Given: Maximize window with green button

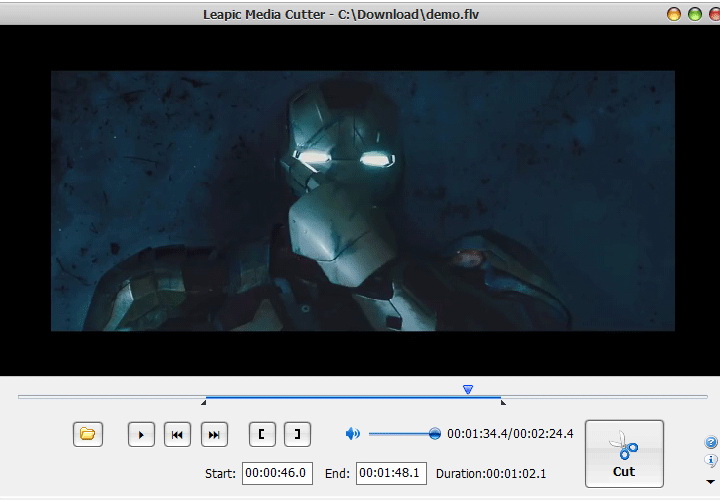Looking at the screenshot, I should tap(695, 14).
